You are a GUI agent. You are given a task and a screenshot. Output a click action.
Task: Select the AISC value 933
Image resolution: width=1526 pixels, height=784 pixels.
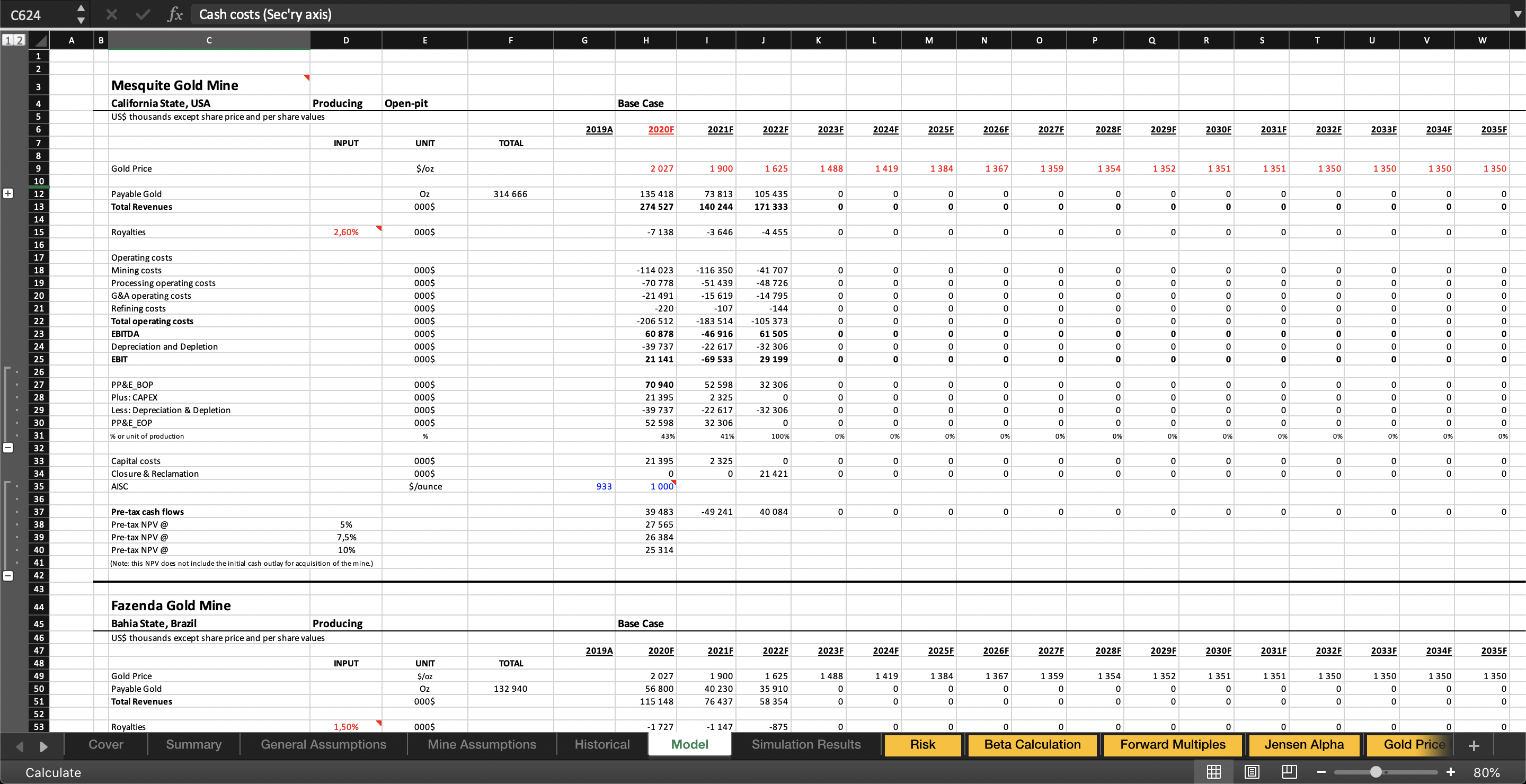pyautogui.click(x=584, y=486)
